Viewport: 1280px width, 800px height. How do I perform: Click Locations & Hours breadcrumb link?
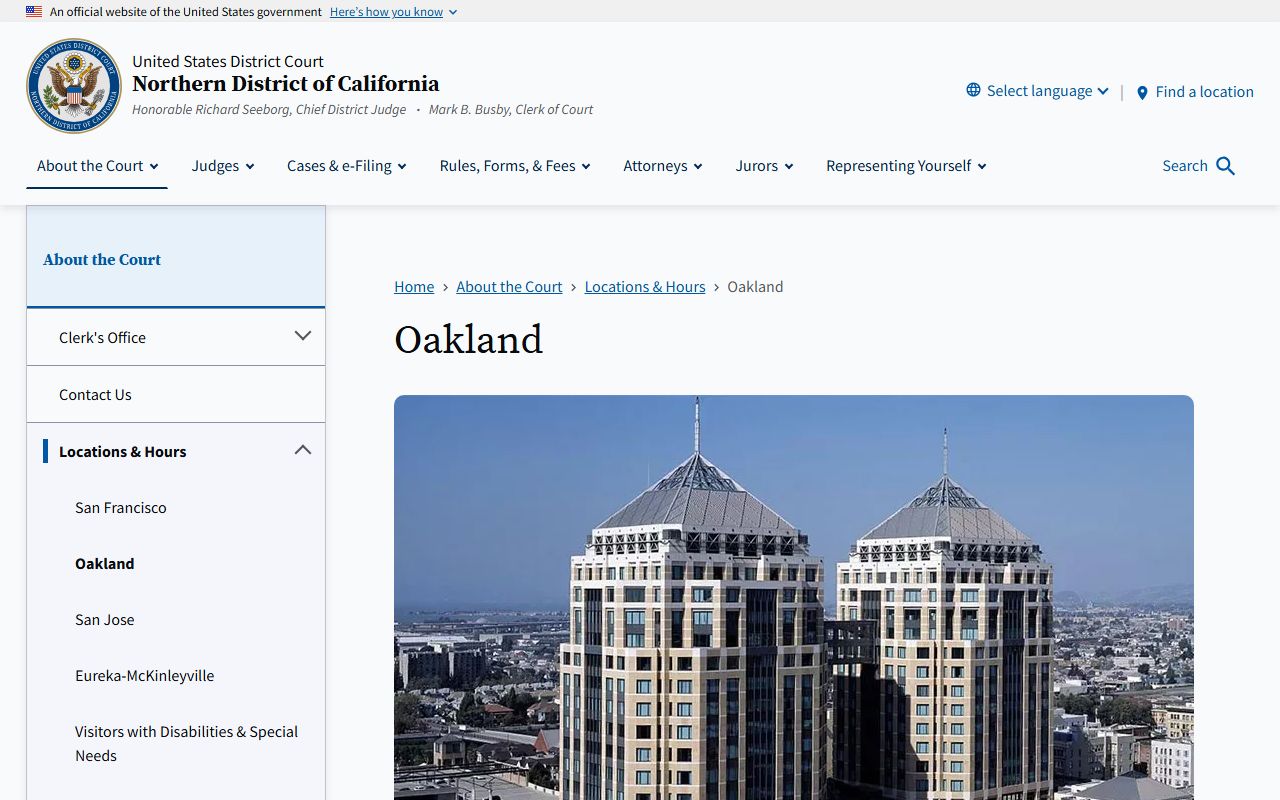(x=645, y=287)
